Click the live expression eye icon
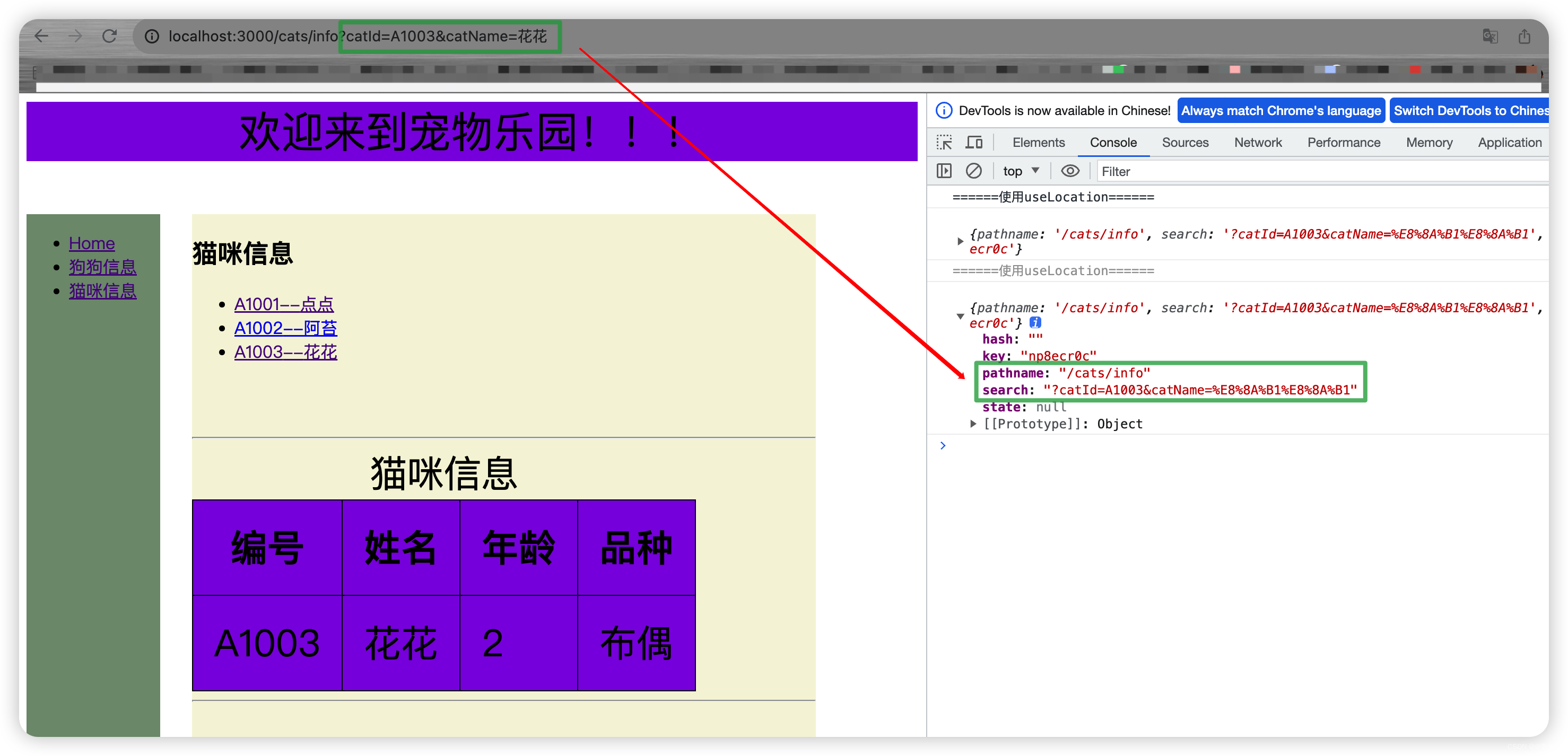The width and height of the screenshot is (1568, 756). coord(1070,171)
